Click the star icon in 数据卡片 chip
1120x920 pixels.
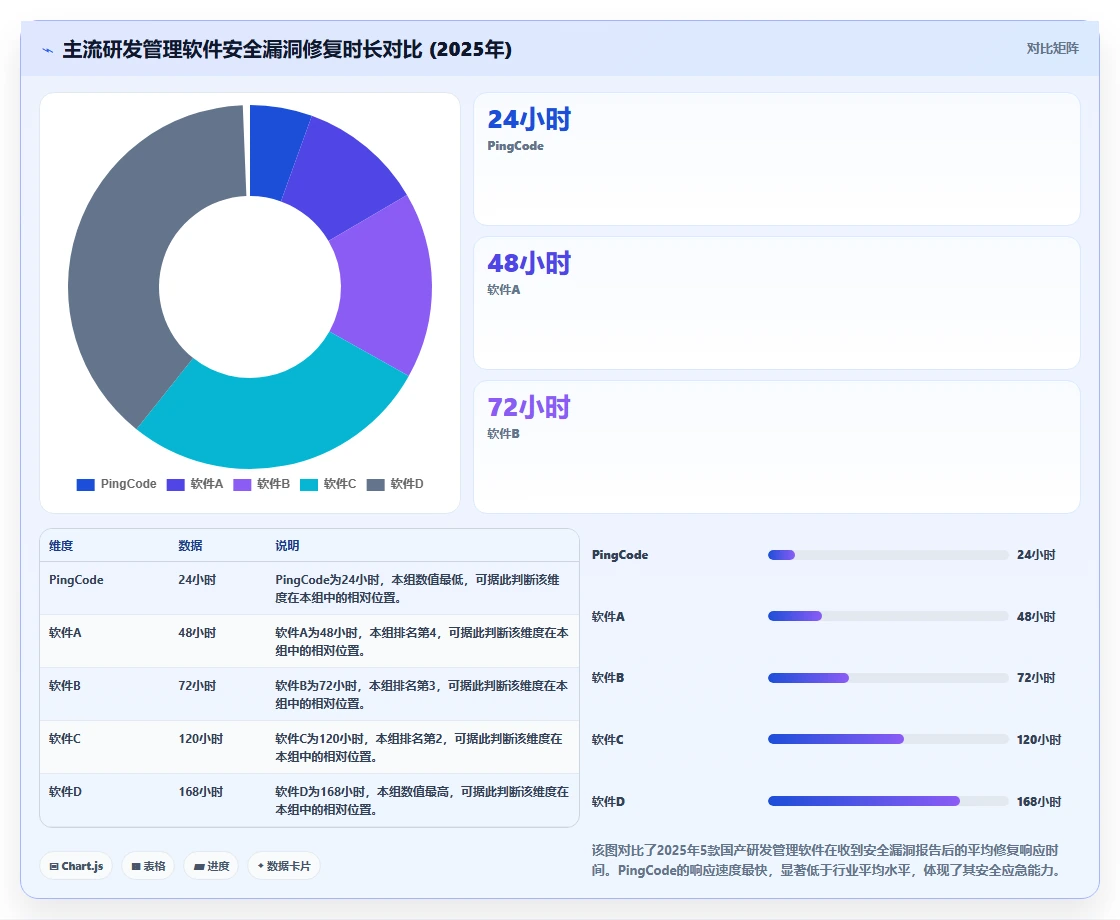(261, 866)
